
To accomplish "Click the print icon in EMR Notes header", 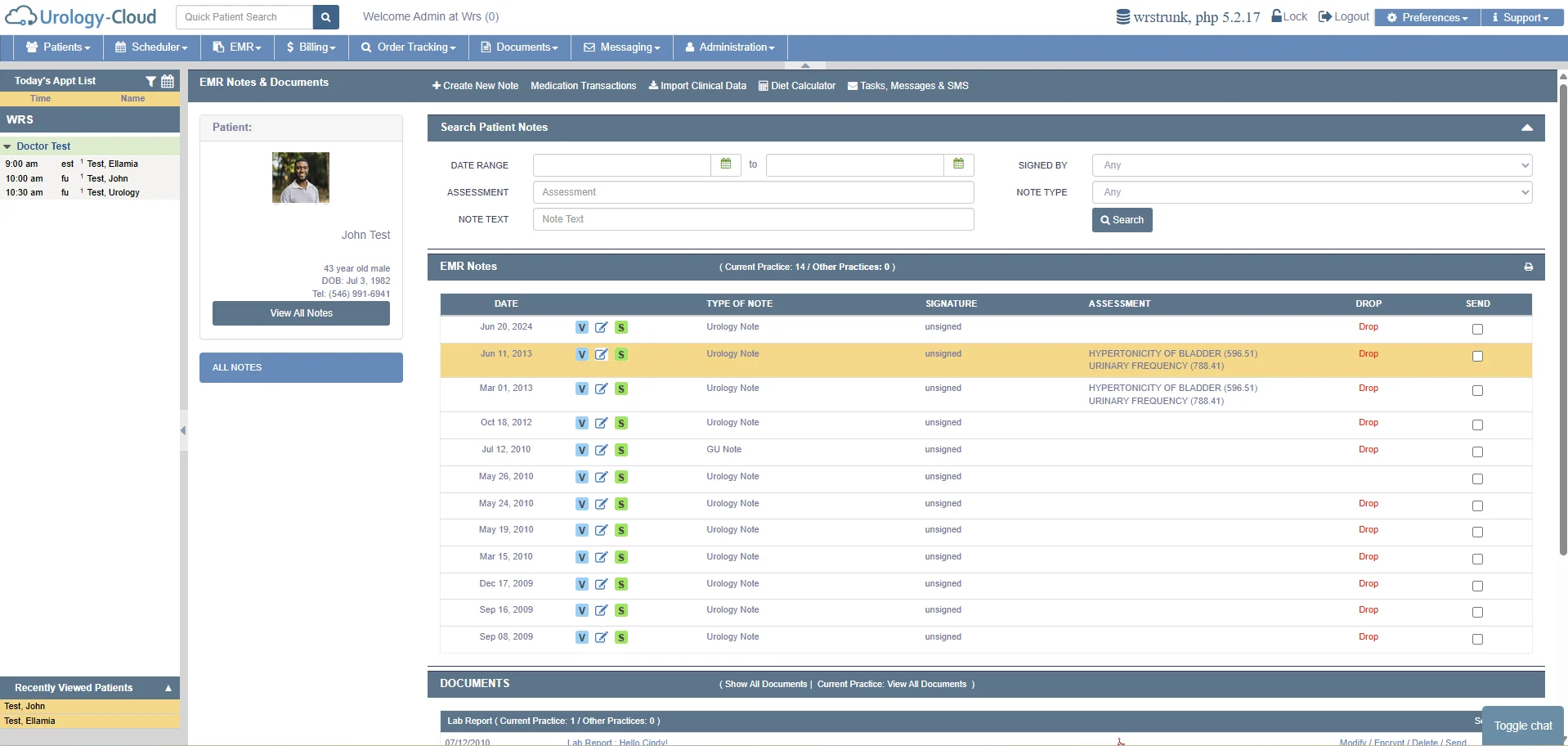I will coord(1528,267).
